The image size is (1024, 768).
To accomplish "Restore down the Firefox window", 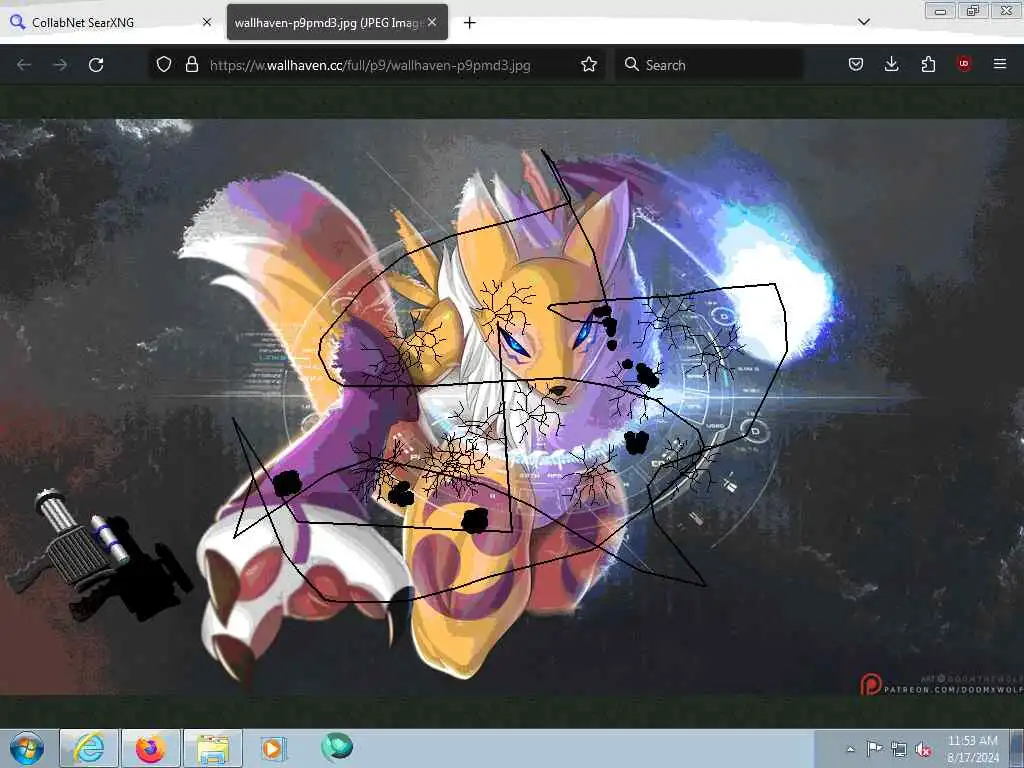I will 973,10.
